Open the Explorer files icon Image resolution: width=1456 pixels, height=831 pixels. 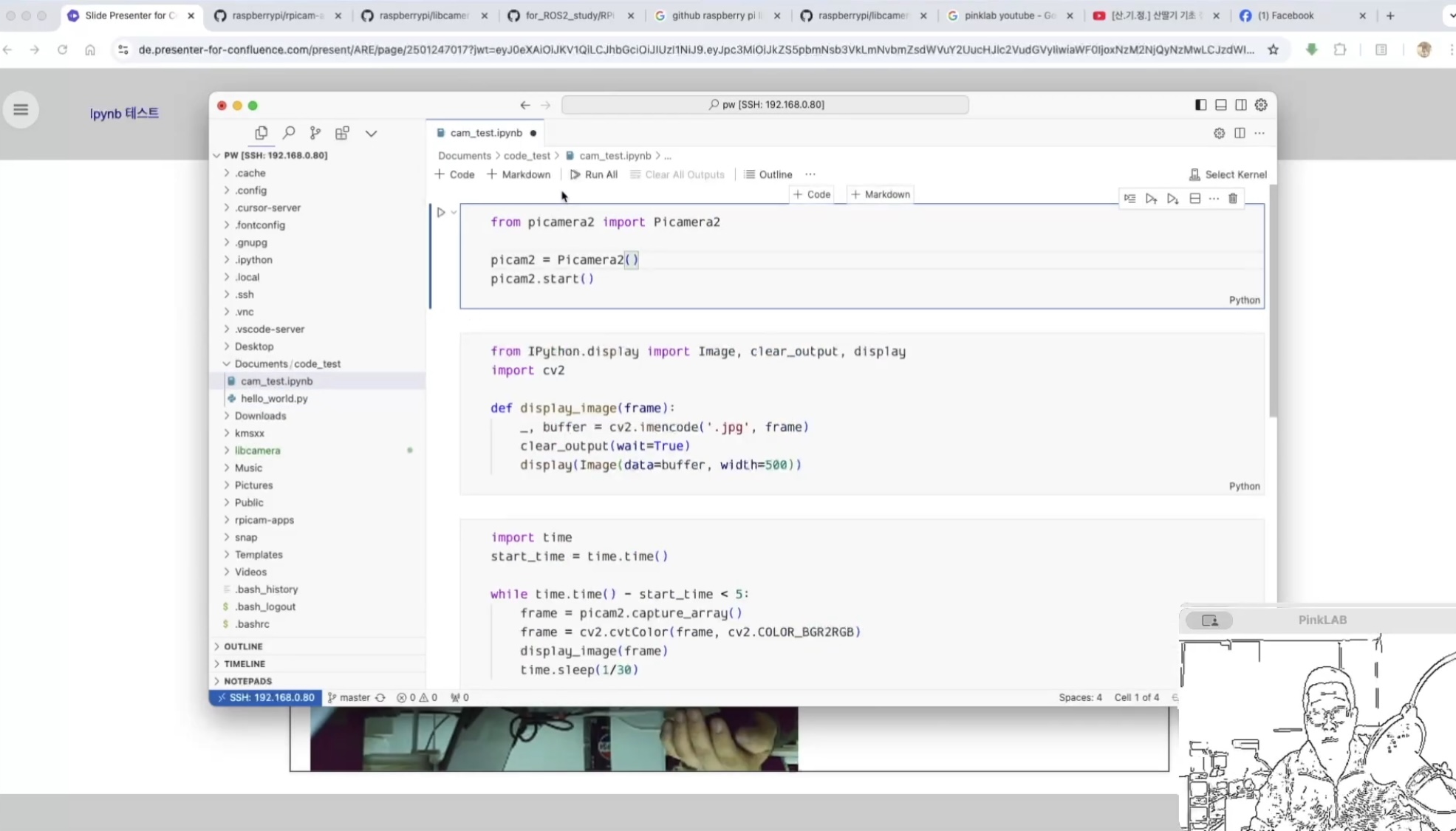click(261, 133)
